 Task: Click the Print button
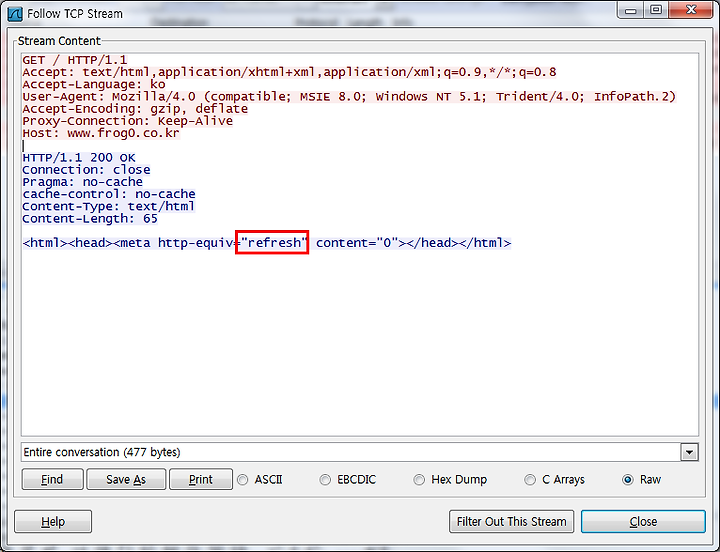click(201, 479)
